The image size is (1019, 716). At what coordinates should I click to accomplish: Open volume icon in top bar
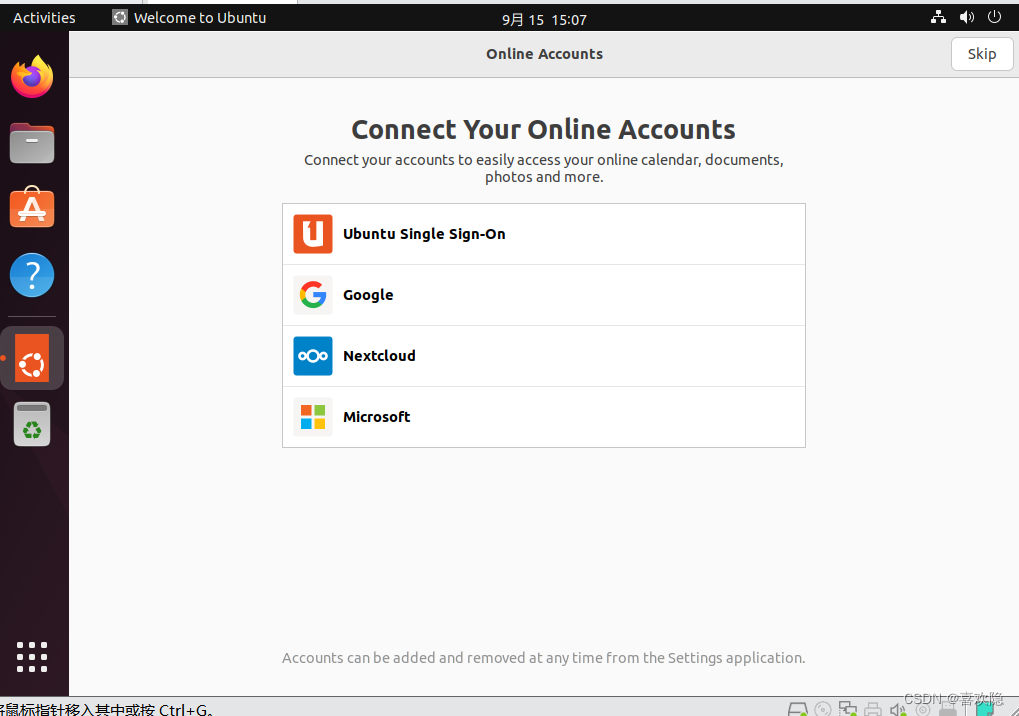(x=966, y=18)
